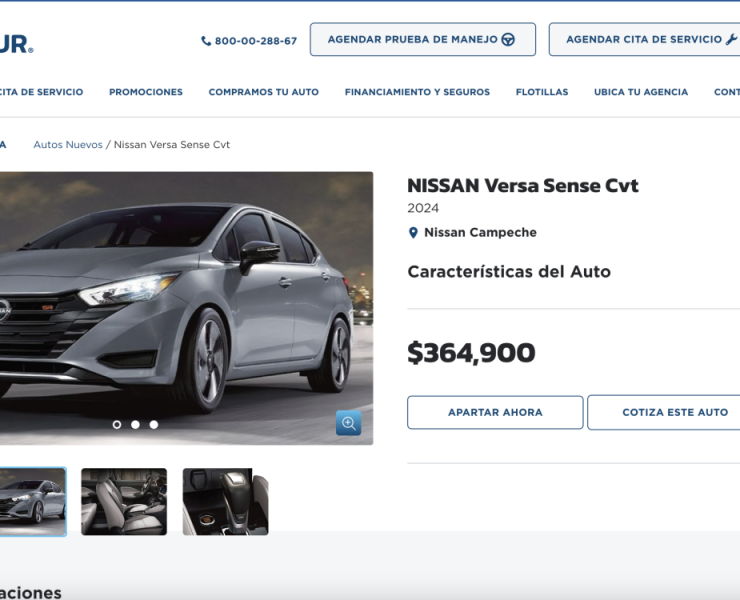Click the wrench icon in service button
The width and height of the screenshot is (740, 600).
[x=731, y=39]
